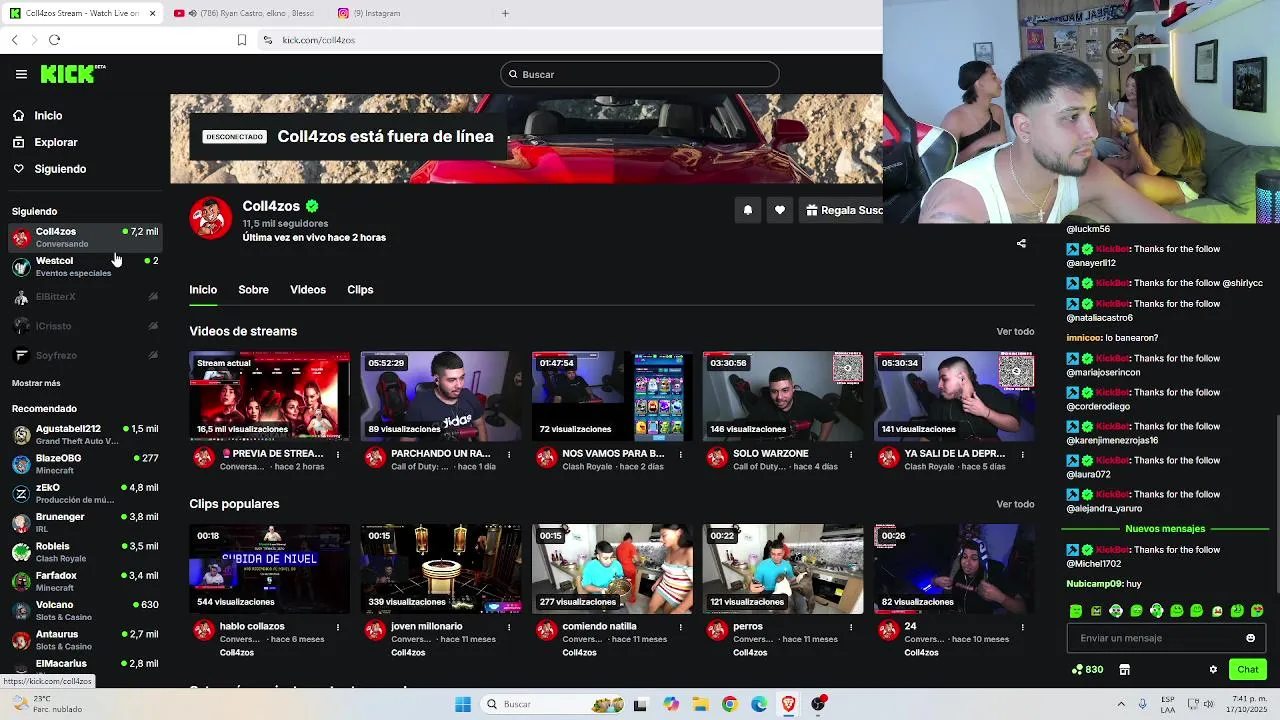Open Microsoft Edge from the taskbar

click(759, 704)
